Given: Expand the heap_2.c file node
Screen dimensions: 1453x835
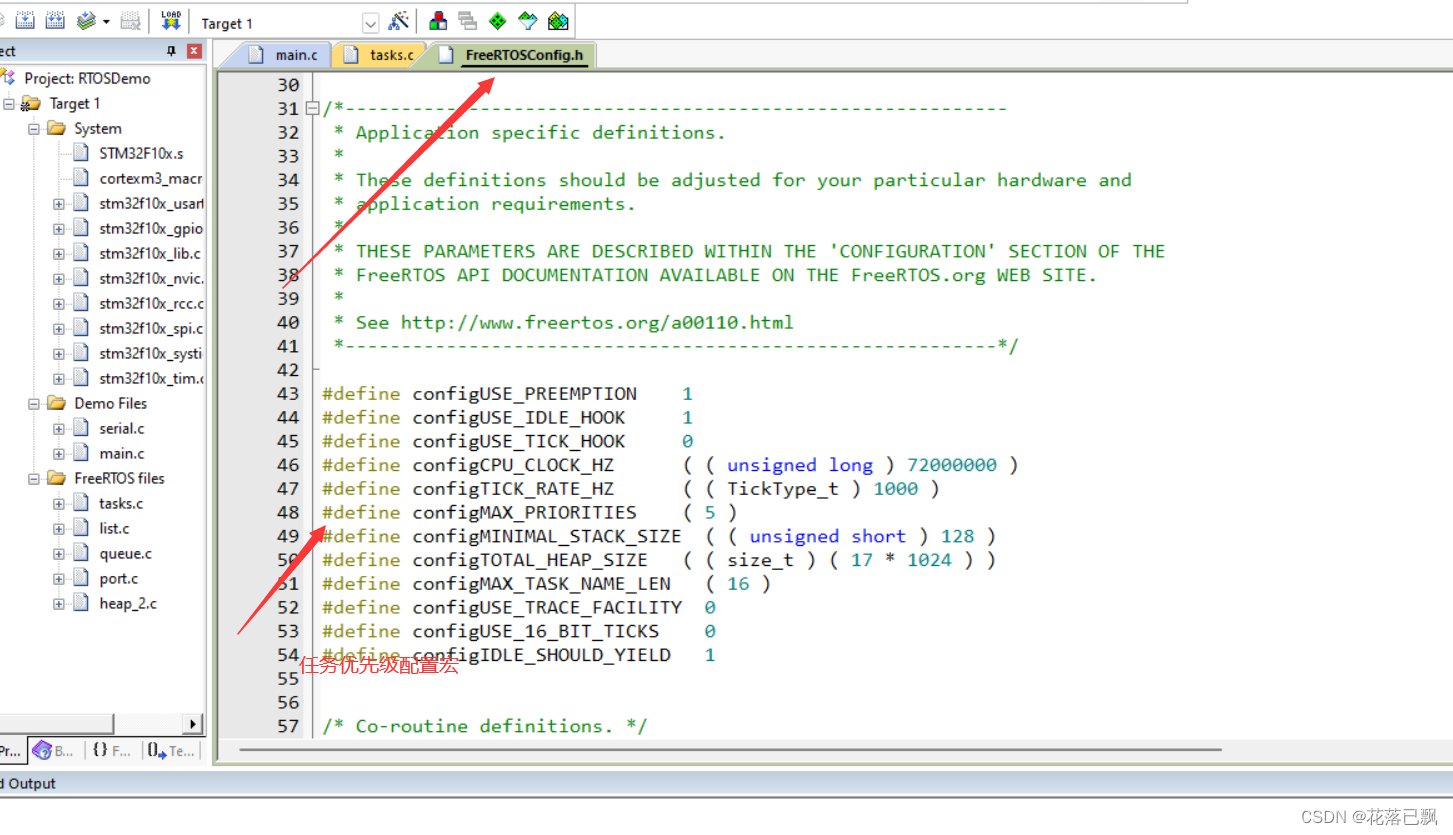Looking at the screenshot, I should [58, 604].
